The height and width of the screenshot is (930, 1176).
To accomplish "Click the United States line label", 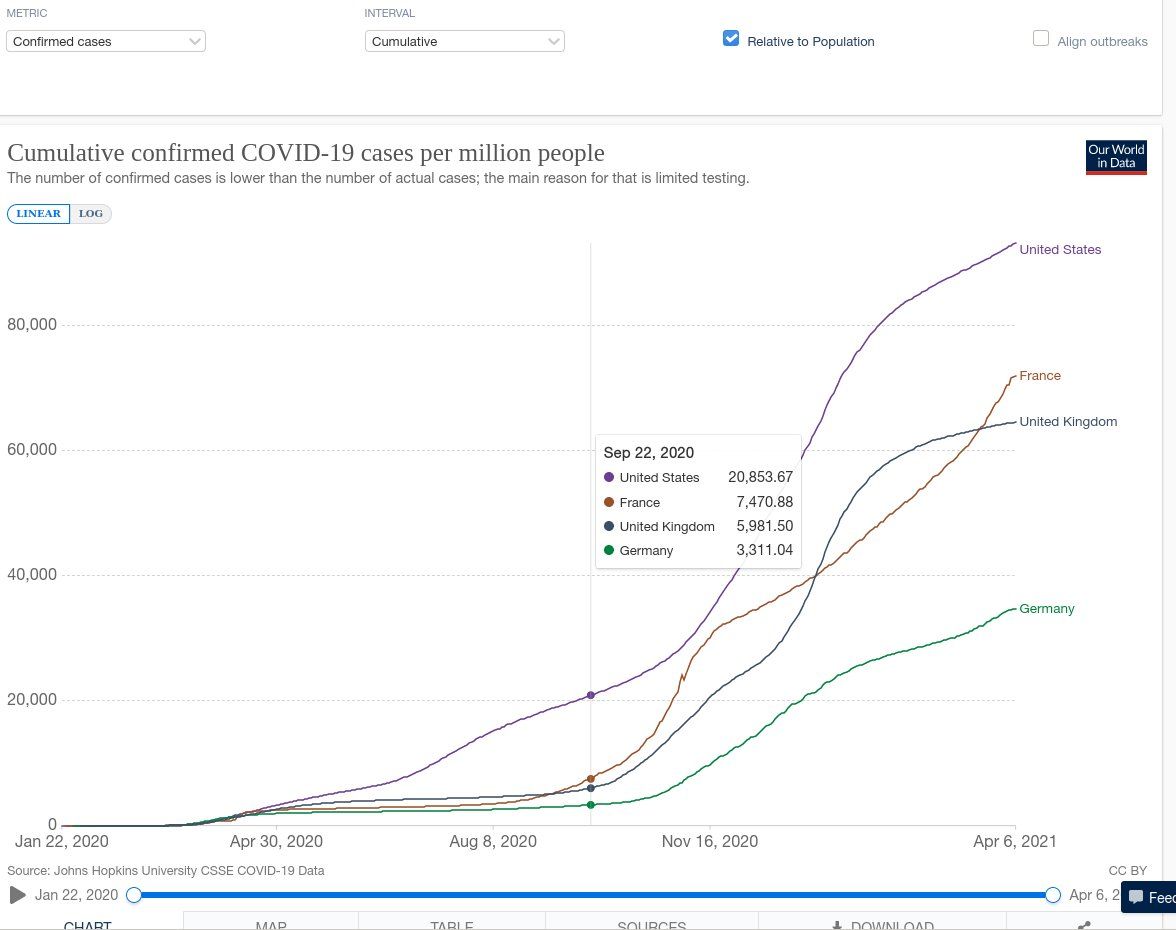I will pyautogui.click(x=1060, y=250).
